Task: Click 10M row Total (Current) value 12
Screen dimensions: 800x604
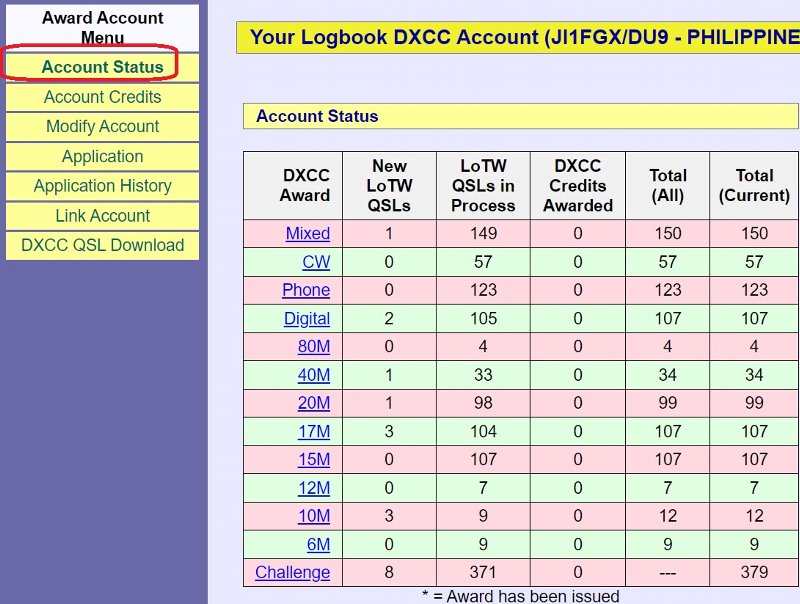Action: coord(754,516)
